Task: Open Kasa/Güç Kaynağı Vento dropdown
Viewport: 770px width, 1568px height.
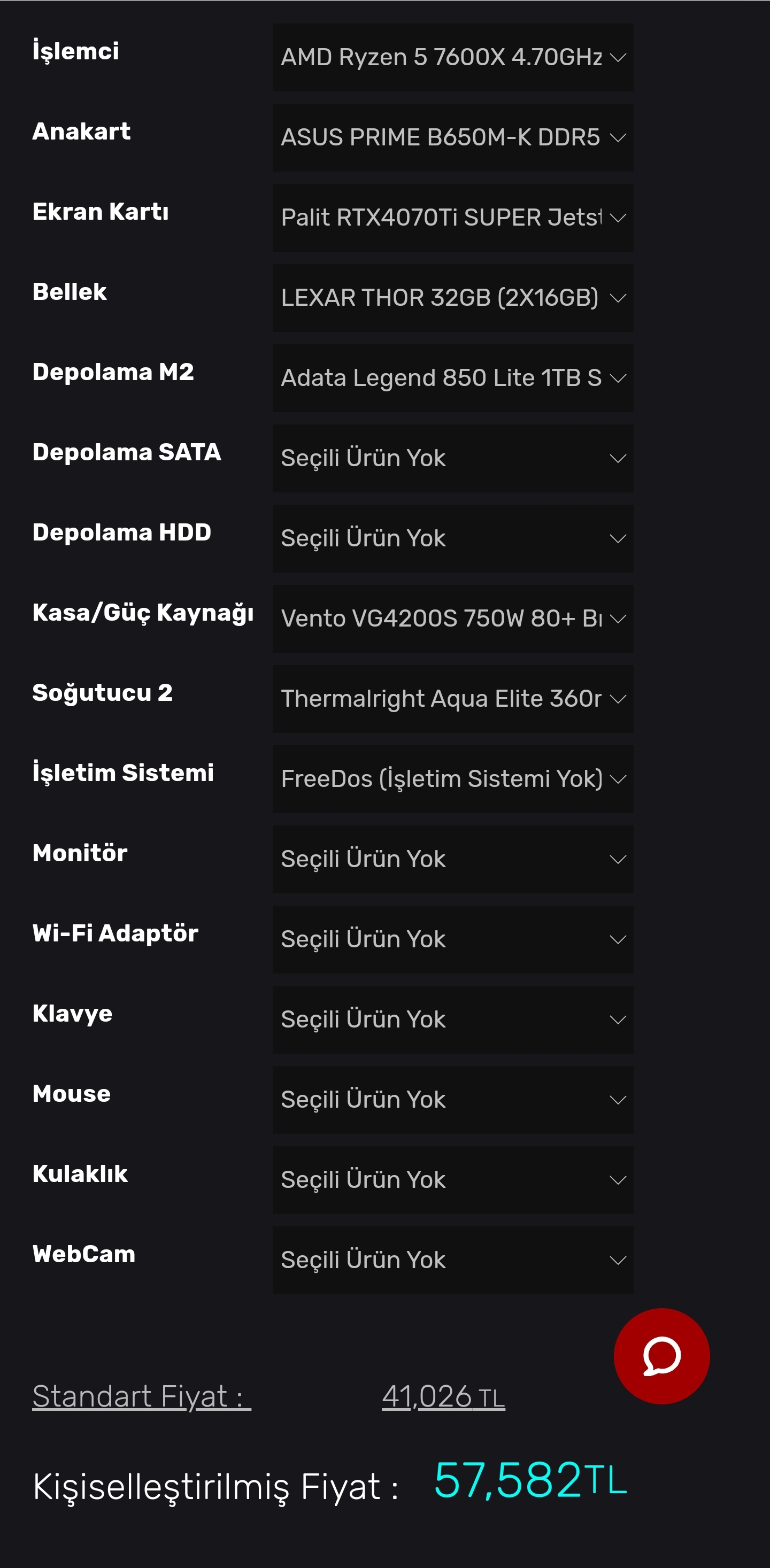Action: click(452, 619)
